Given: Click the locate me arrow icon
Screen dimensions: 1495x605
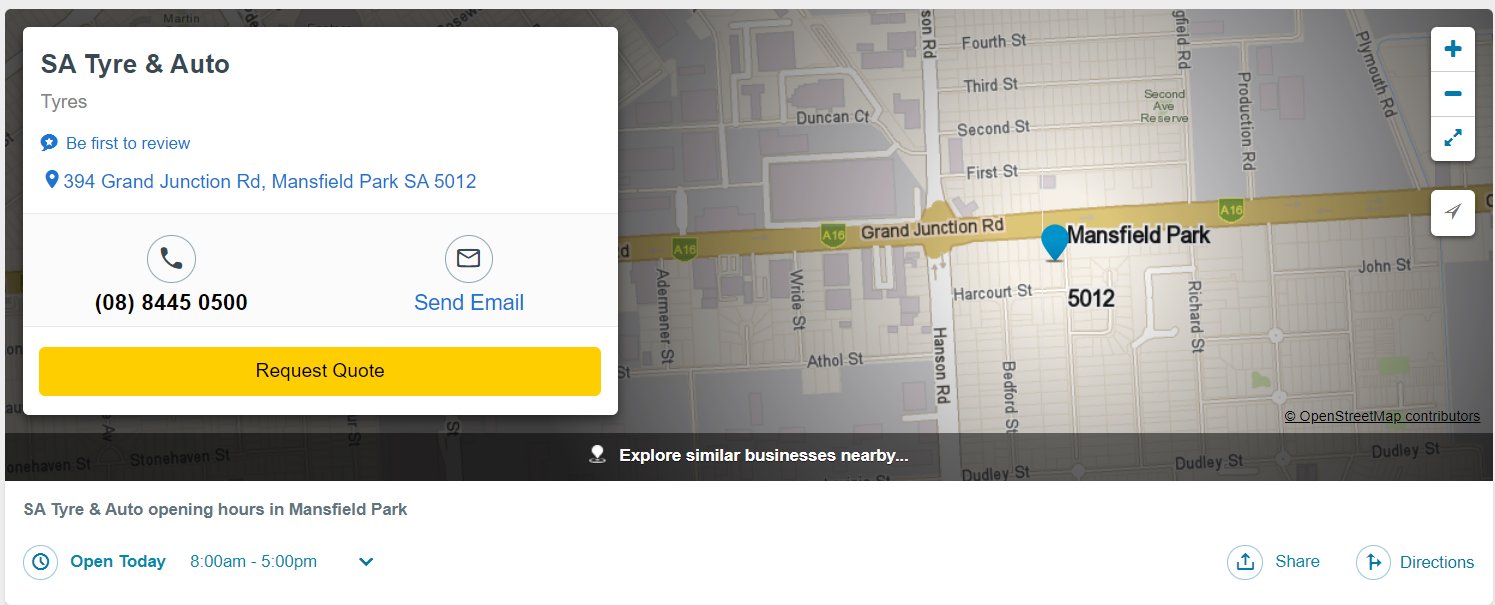Looking at the screenshot, I should [1453, 212].
